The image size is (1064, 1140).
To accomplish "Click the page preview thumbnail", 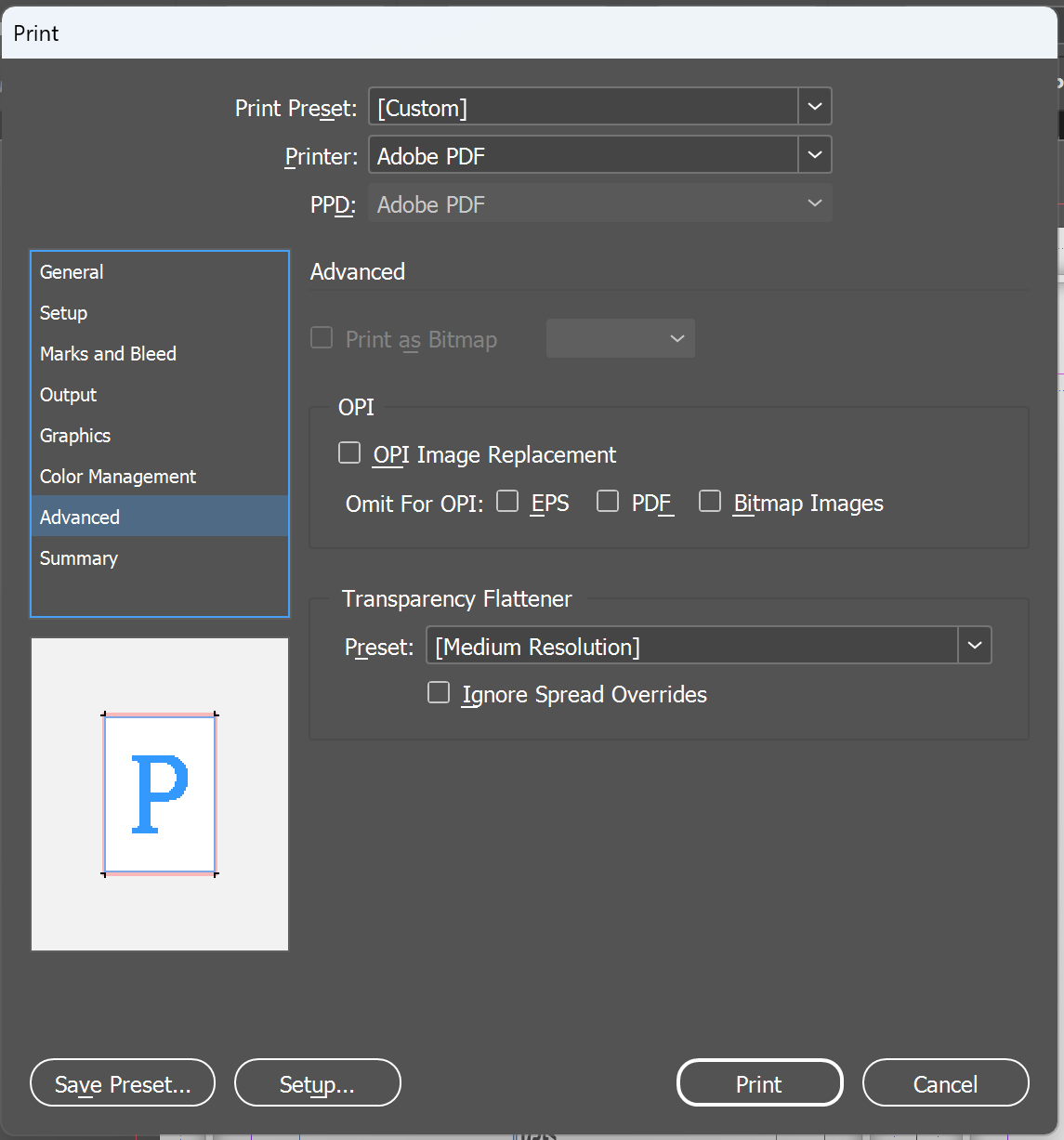I will [x=160, y=794].
